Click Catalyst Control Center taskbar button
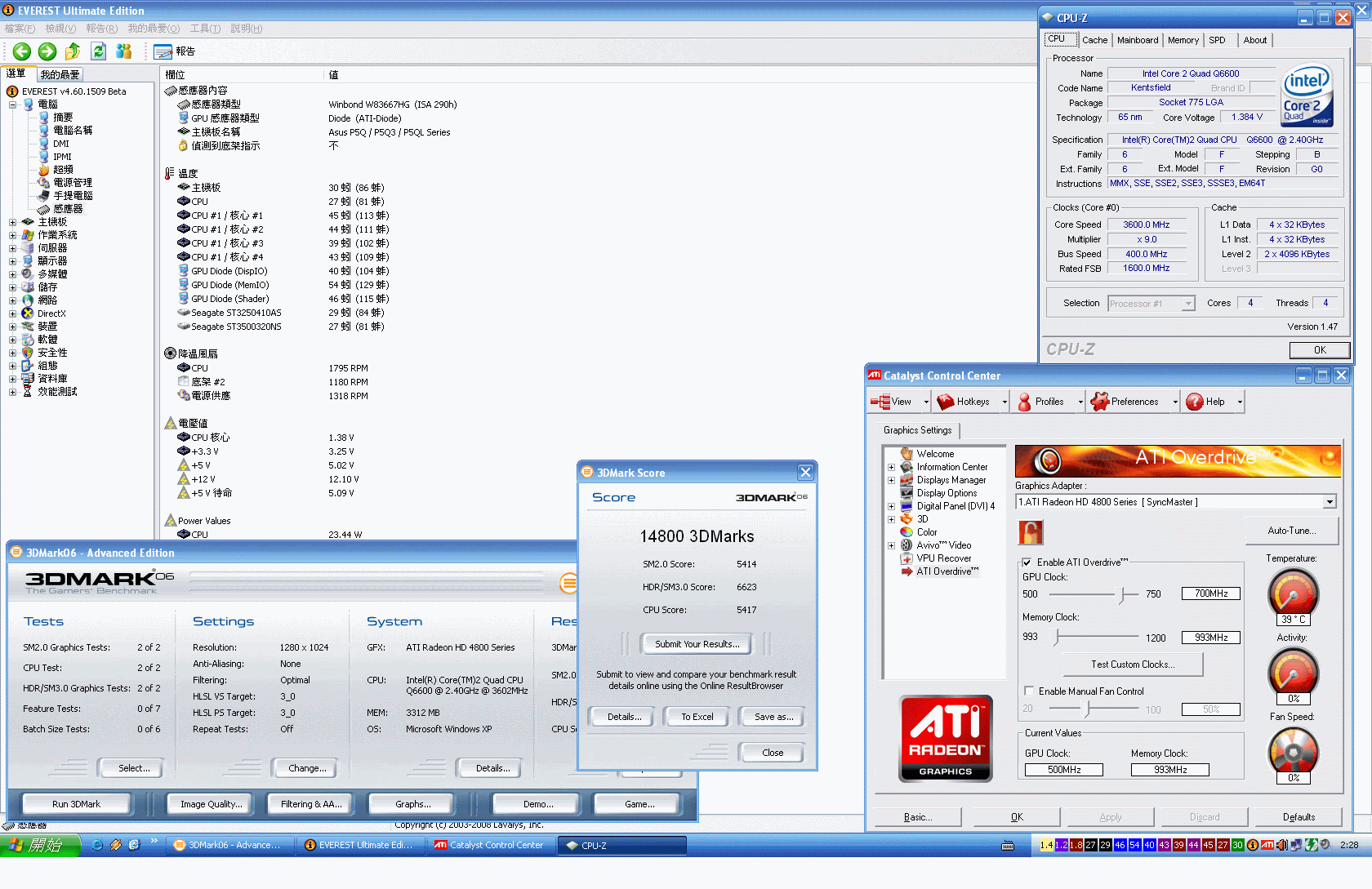This screenshot has height=889, width=1372. click(x=489, y=845)
